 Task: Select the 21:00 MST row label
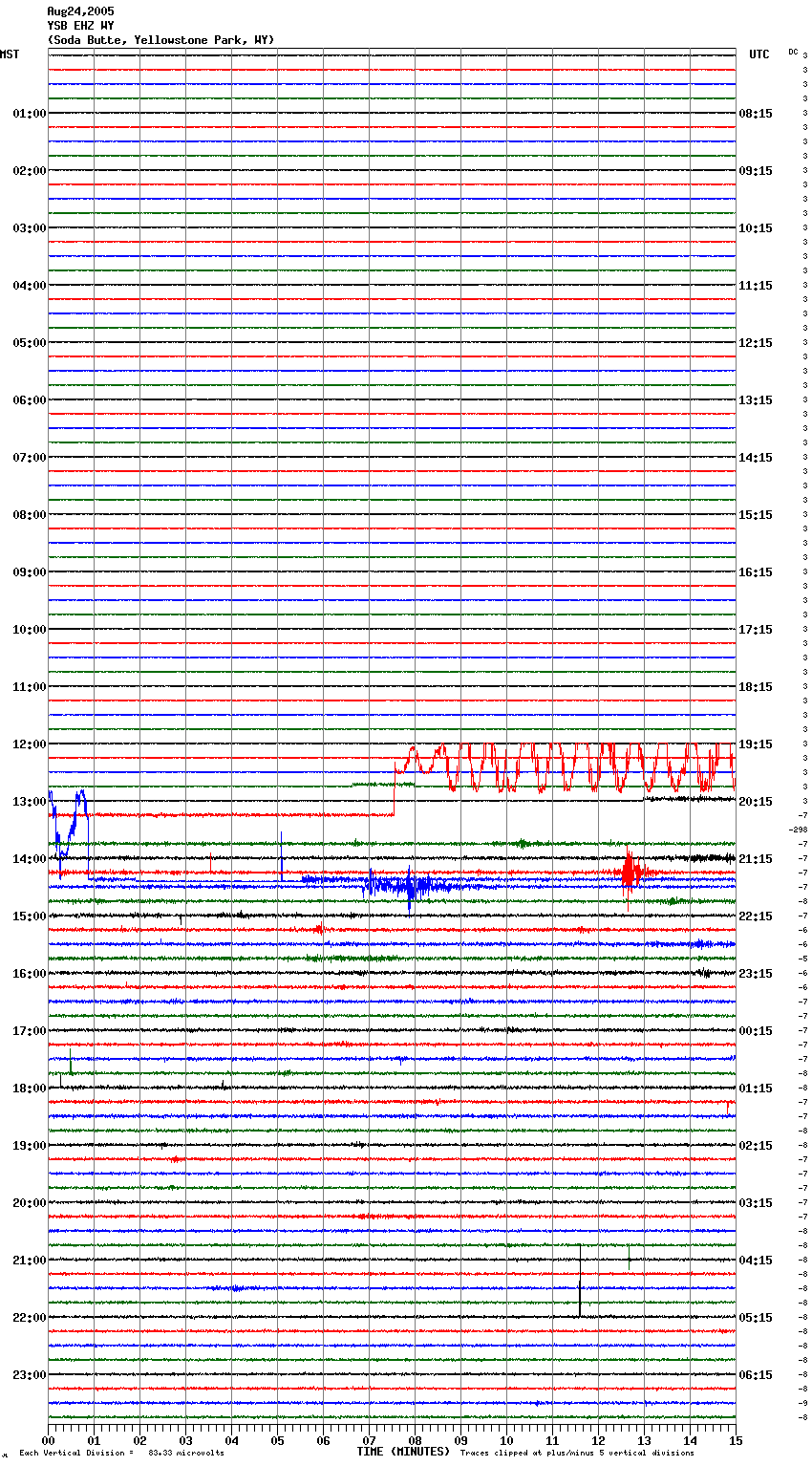tap(30, 1261)
